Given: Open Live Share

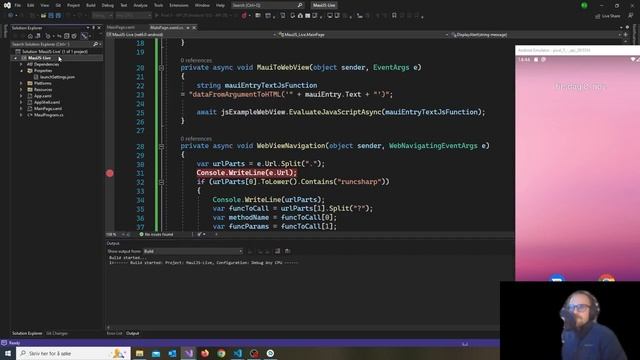Looking at the screenshot, I should [608, 16].
